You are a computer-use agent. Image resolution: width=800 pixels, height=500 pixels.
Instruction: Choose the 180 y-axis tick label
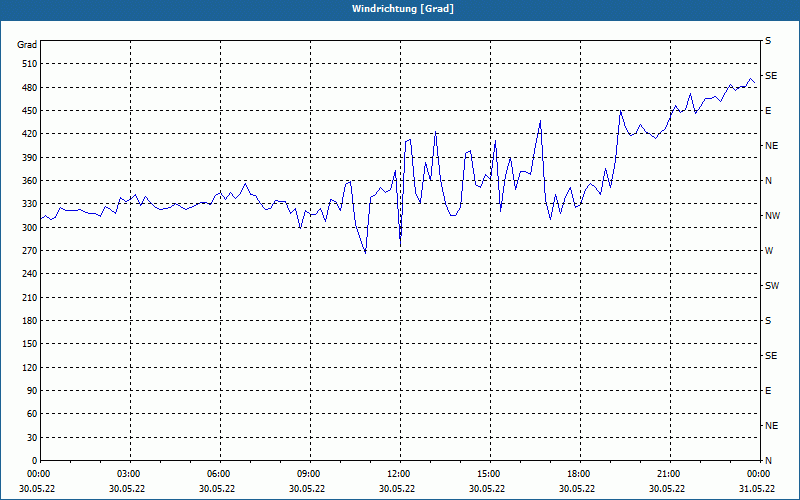click(x=30, y=321)
